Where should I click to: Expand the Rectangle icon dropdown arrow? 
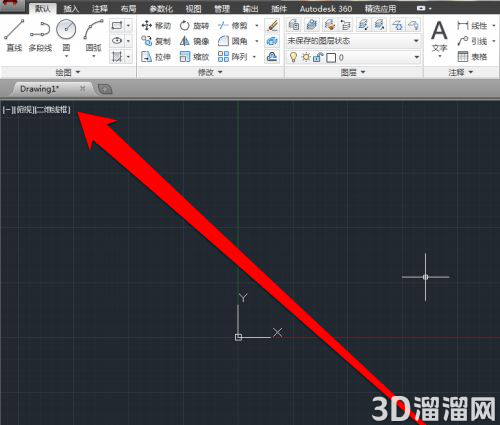pyautogui.click(x=128, y=25)
